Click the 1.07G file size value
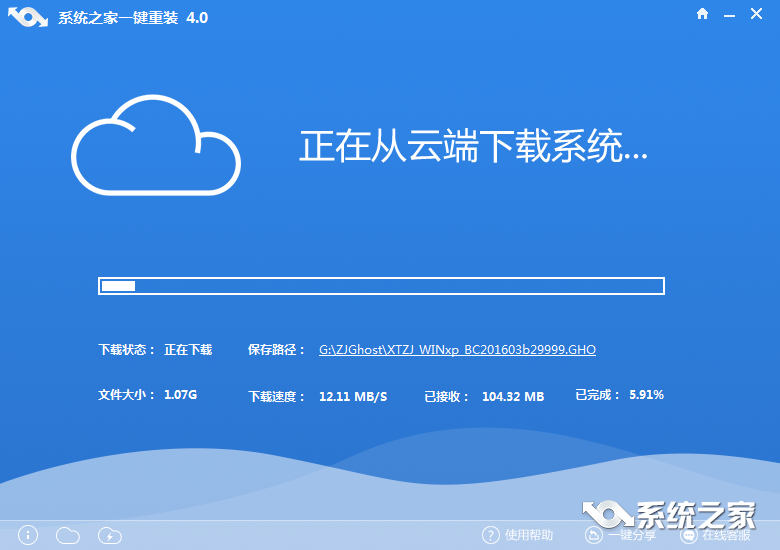The image size is (780, 550). coord(180,395)
